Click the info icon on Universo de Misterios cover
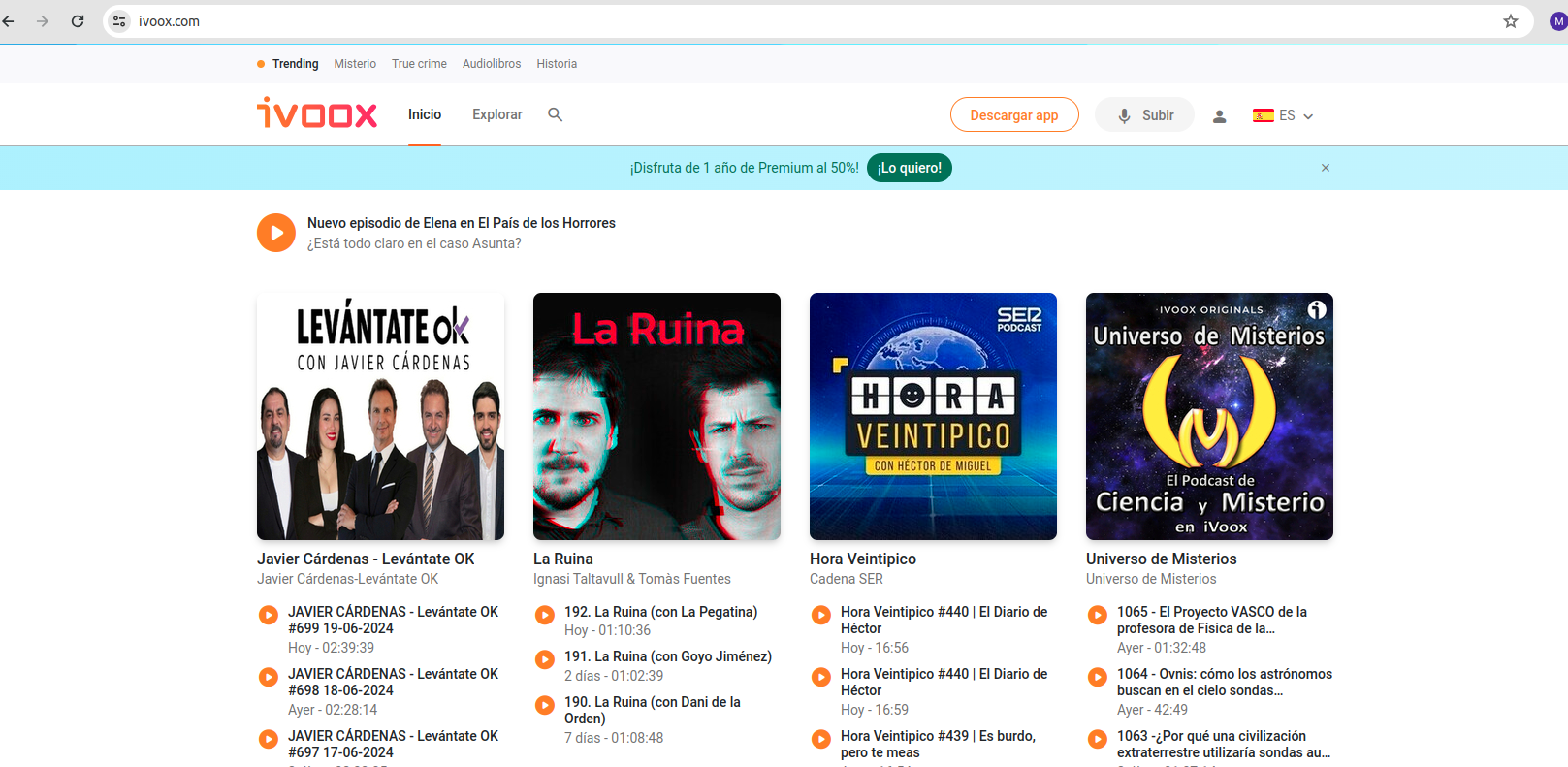 pyautogui.click(x=1316, y=310)
